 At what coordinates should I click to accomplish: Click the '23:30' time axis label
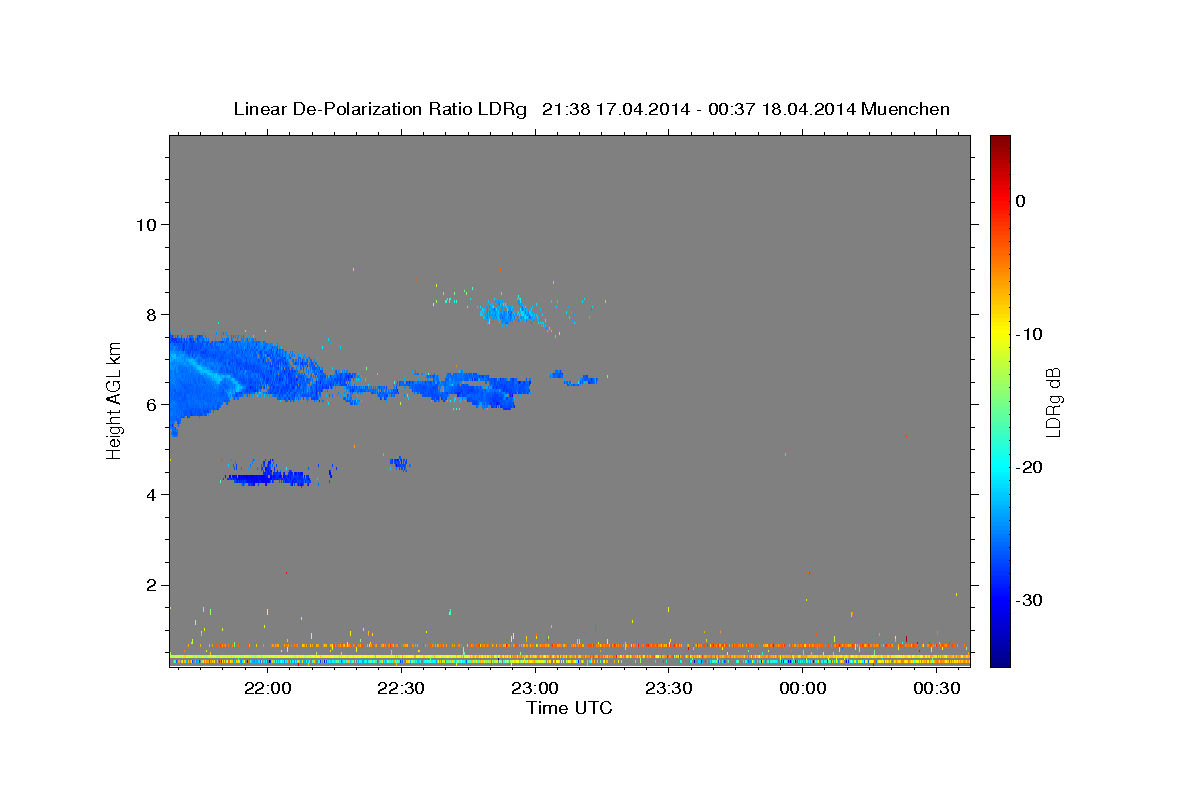point(669,689)
